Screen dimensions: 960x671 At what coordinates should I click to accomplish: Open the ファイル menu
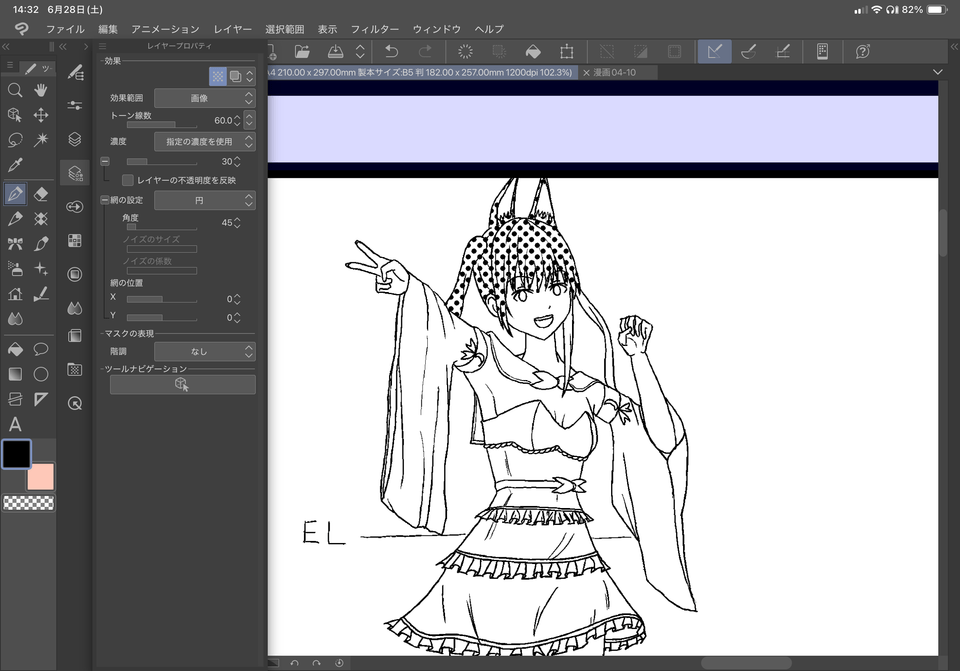[66, 29]
